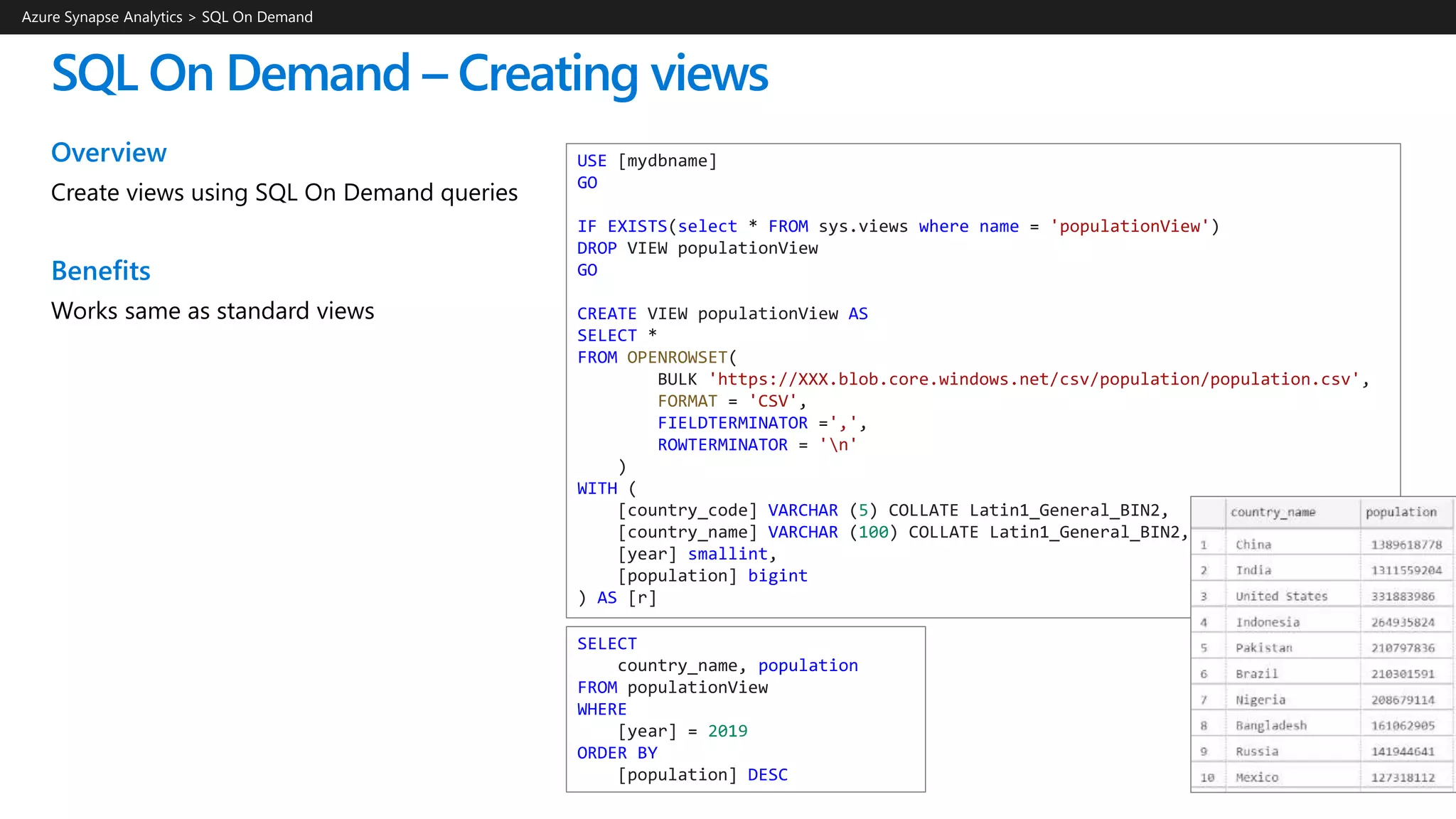Click the FIELDTERMINATOR code line
This screenshot has width=1456, height=819.
click(x=762, y=424)
